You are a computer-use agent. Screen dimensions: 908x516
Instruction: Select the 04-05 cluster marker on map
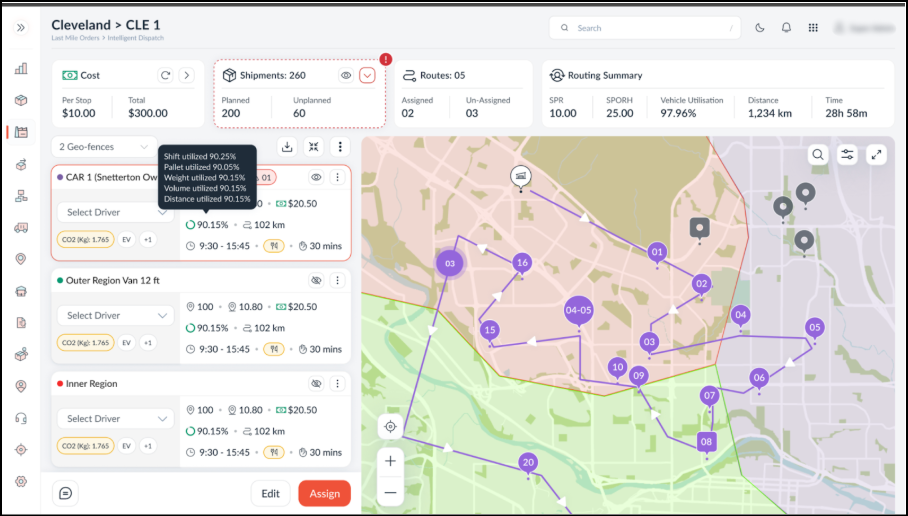coord(578,312)
